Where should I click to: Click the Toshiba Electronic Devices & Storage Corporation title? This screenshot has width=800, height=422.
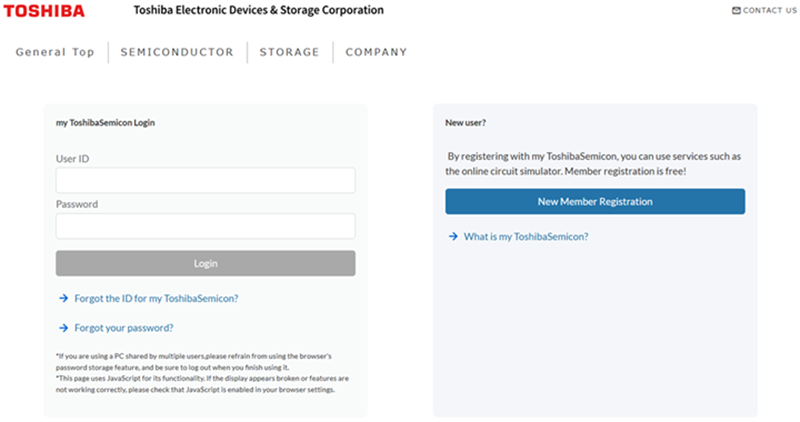click(x=259, y=10)
